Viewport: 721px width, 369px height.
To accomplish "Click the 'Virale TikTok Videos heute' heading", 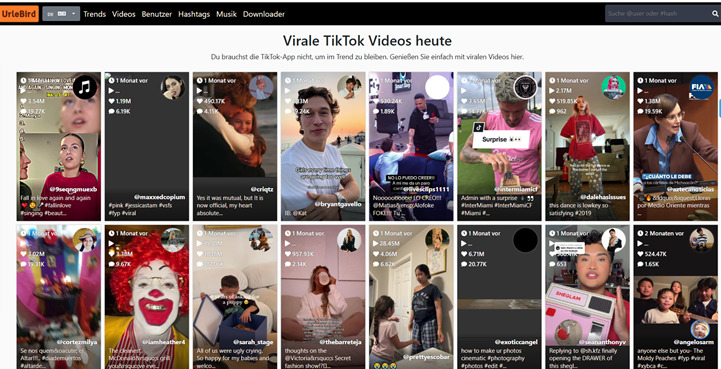I will (367, 40).
